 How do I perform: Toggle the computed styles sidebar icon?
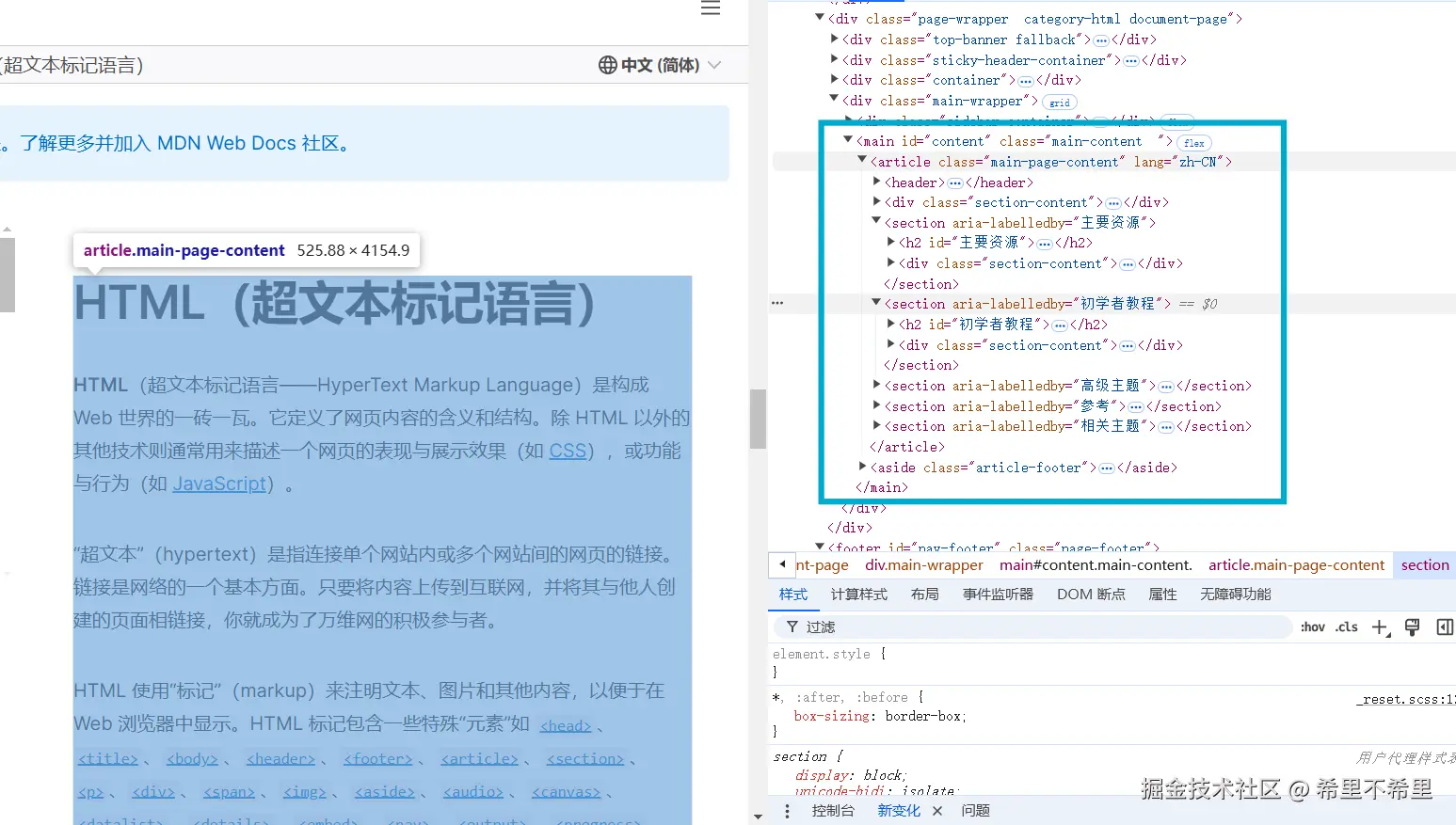coord(1445,627)
